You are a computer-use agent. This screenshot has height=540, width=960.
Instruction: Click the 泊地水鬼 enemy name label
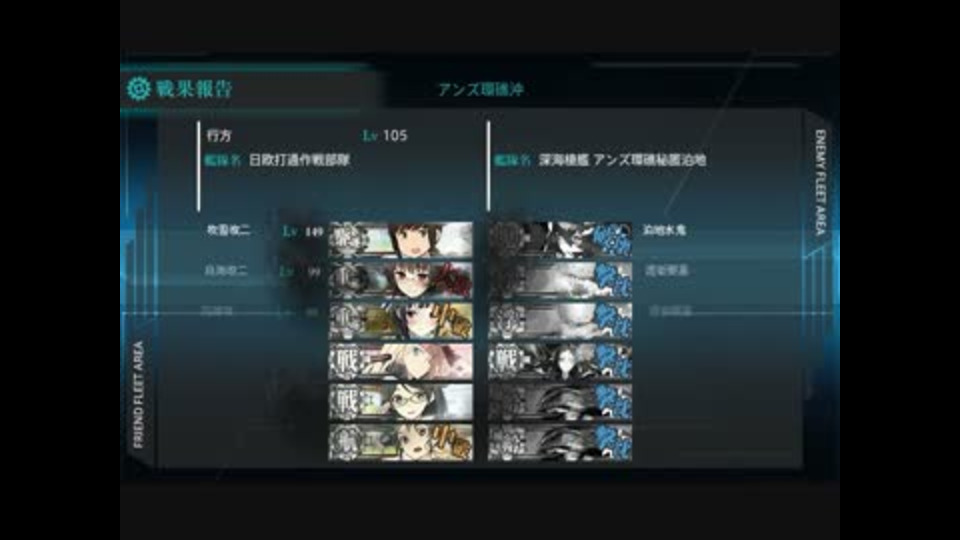pyautogui.click(x=664, y=230)
